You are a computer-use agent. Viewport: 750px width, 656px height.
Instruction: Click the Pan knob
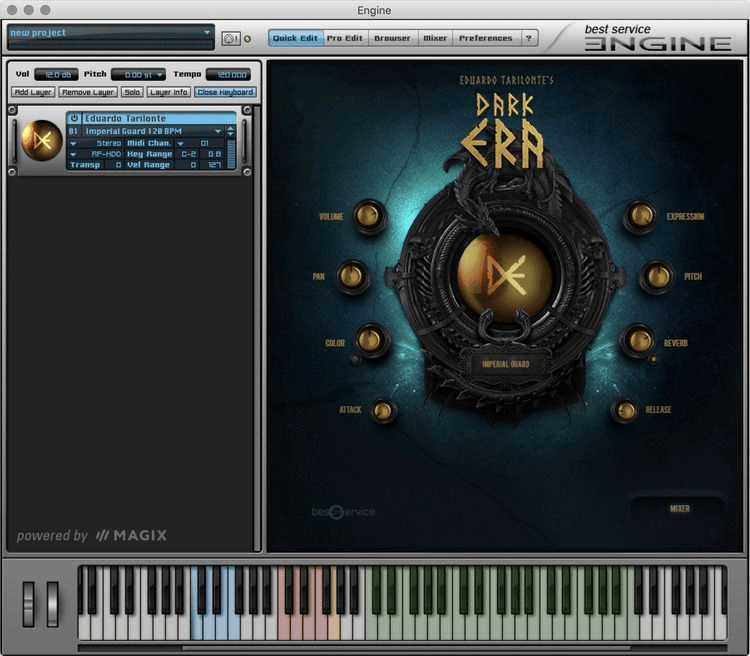(352, 276)
